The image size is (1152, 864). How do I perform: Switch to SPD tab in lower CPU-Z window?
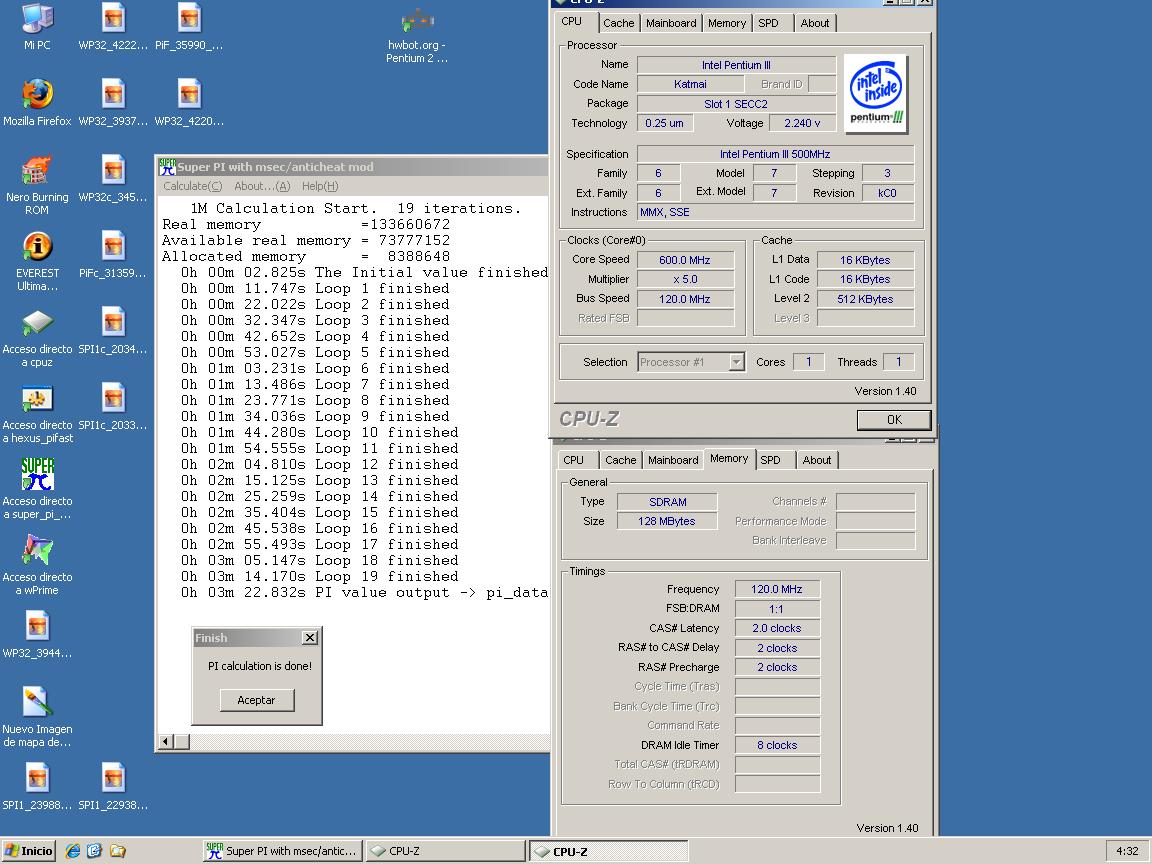[x=771, y=460]
